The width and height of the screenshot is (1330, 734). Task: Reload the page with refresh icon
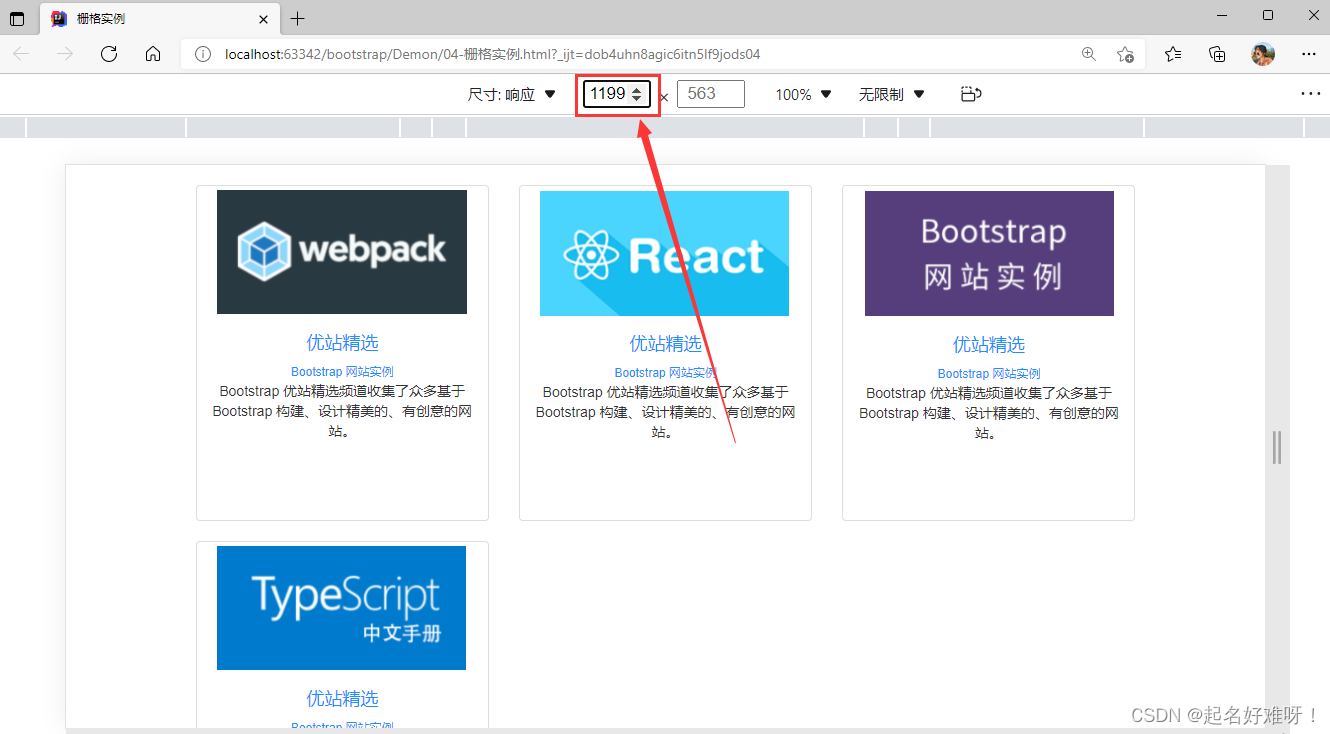coord(109,54)
